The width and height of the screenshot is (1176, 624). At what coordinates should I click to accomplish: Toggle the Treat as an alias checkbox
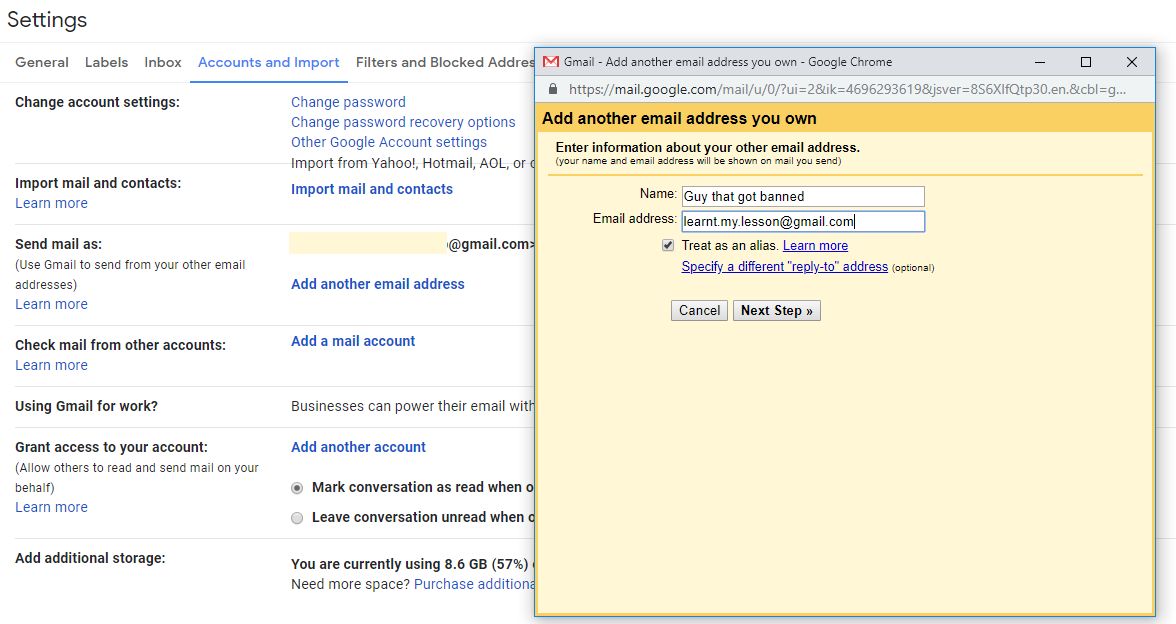pyautogui.click(x=668, y=245)
